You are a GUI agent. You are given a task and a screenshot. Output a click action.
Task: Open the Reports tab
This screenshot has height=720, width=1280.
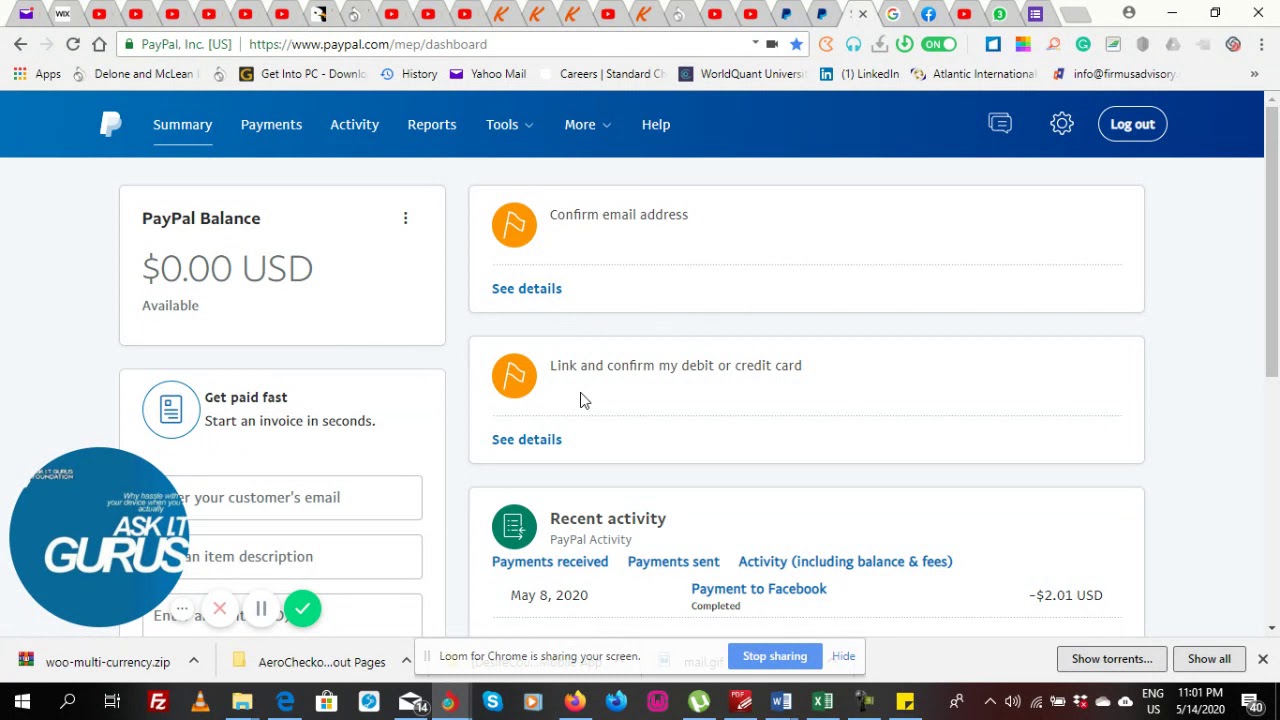pos(431,124)
